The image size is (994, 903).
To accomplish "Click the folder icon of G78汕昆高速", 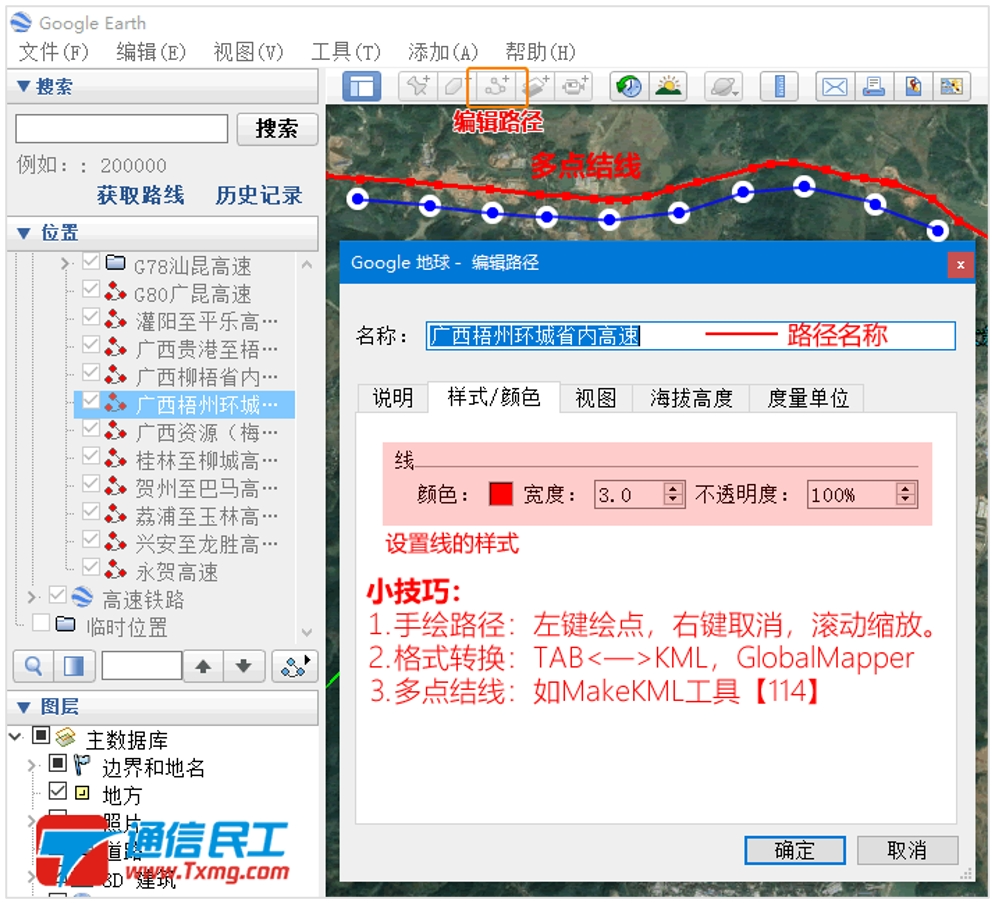I will pyautogui.click(x=115, y=262).
